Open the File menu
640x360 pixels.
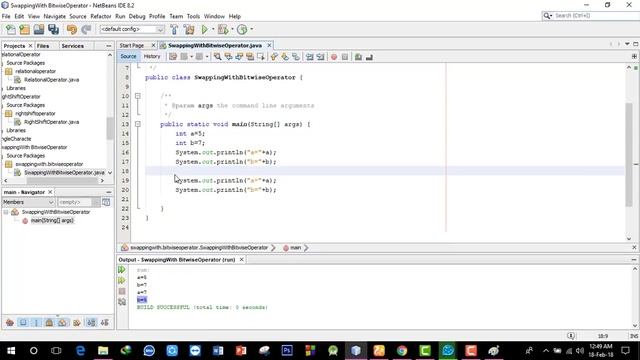(6, 16)
